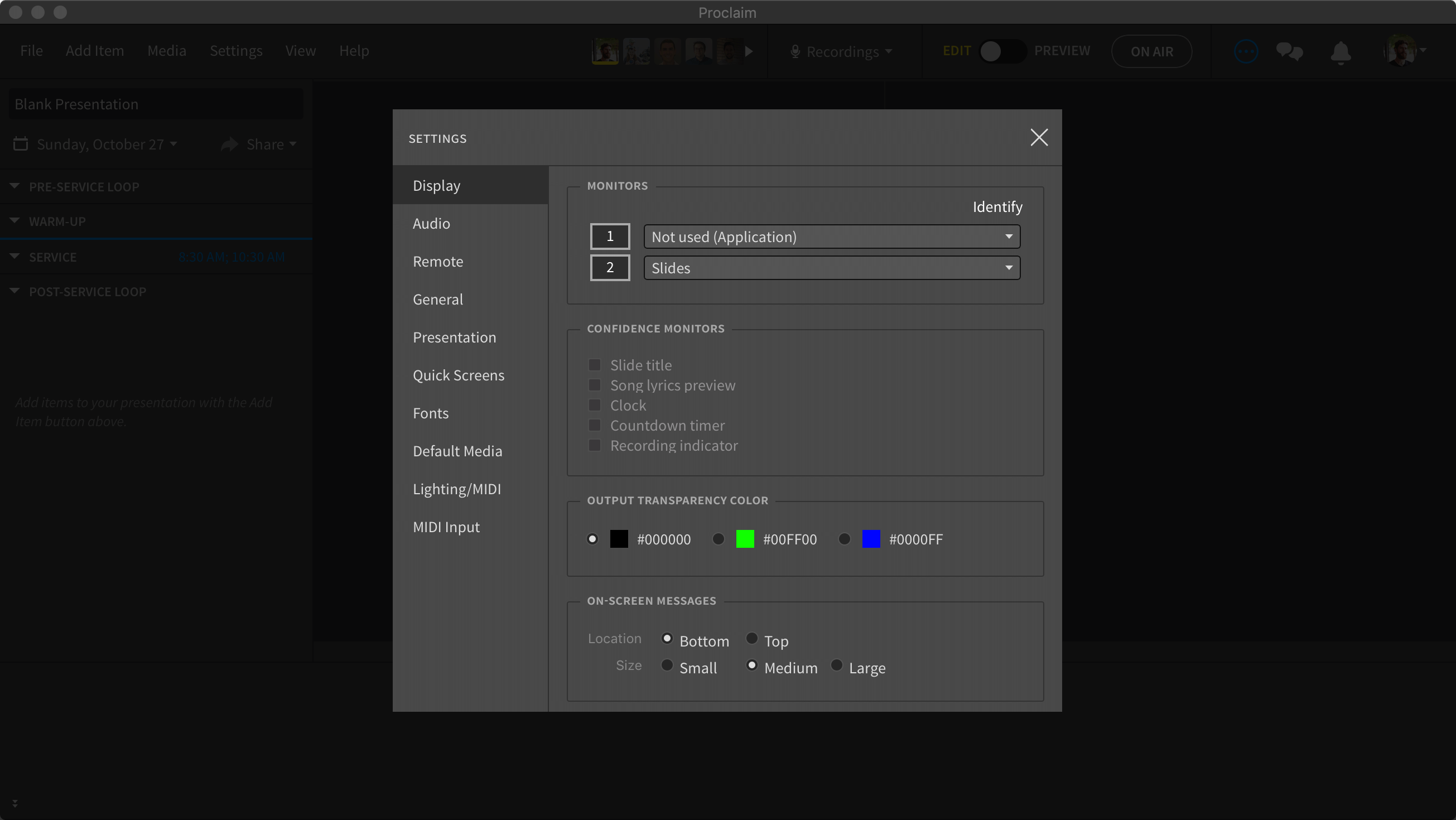
Task: Open the monitor 1 dropdown
Action: pos(832,236)
